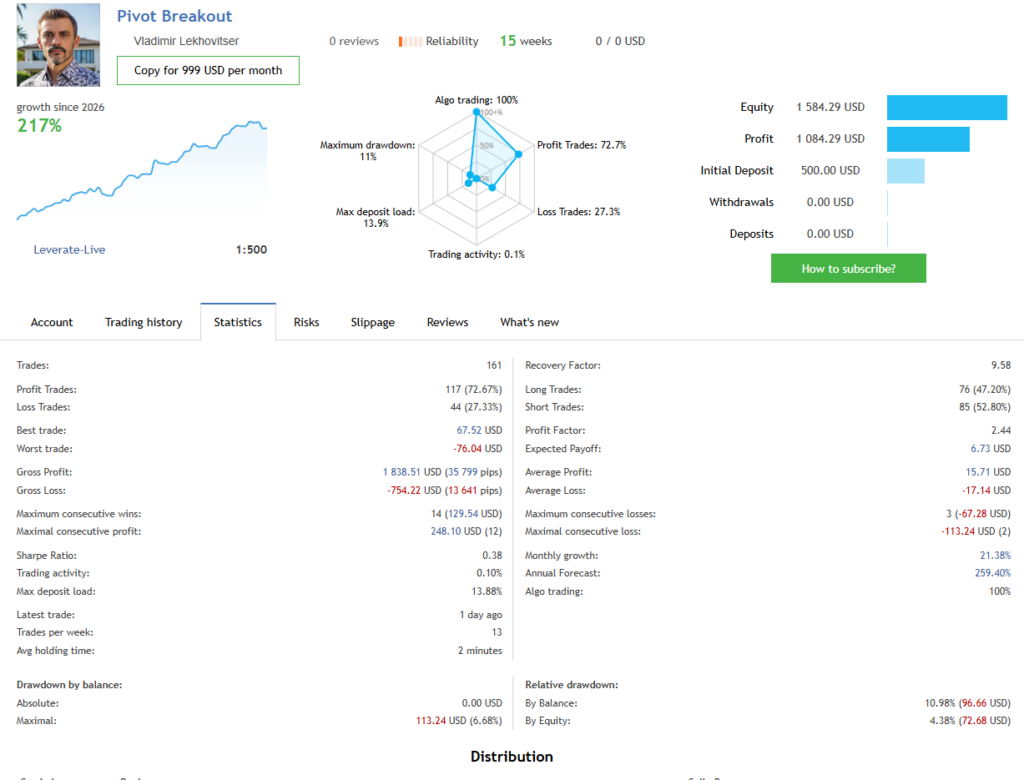Click Profit Trades value 117 (72.67%)
The height and width of the screenshot is (780, 1024).
click(x=473, y=389)
